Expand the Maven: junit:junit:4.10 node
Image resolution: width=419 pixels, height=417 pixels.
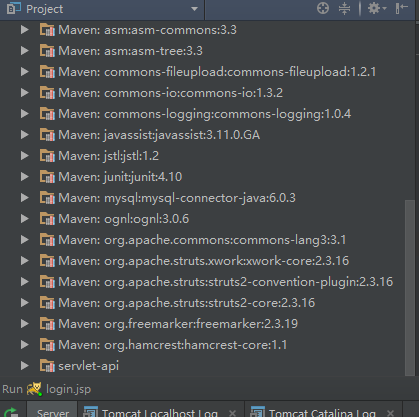(x=24, y=177)
